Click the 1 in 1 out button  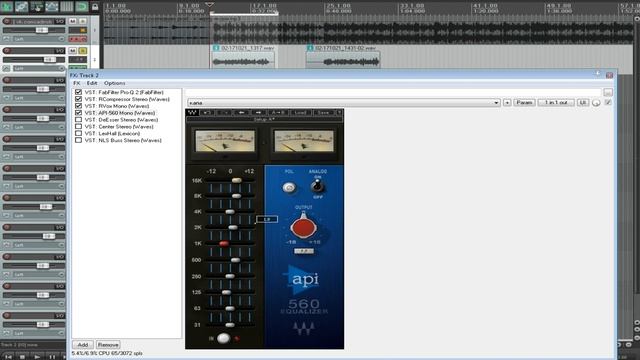(556, 102)
